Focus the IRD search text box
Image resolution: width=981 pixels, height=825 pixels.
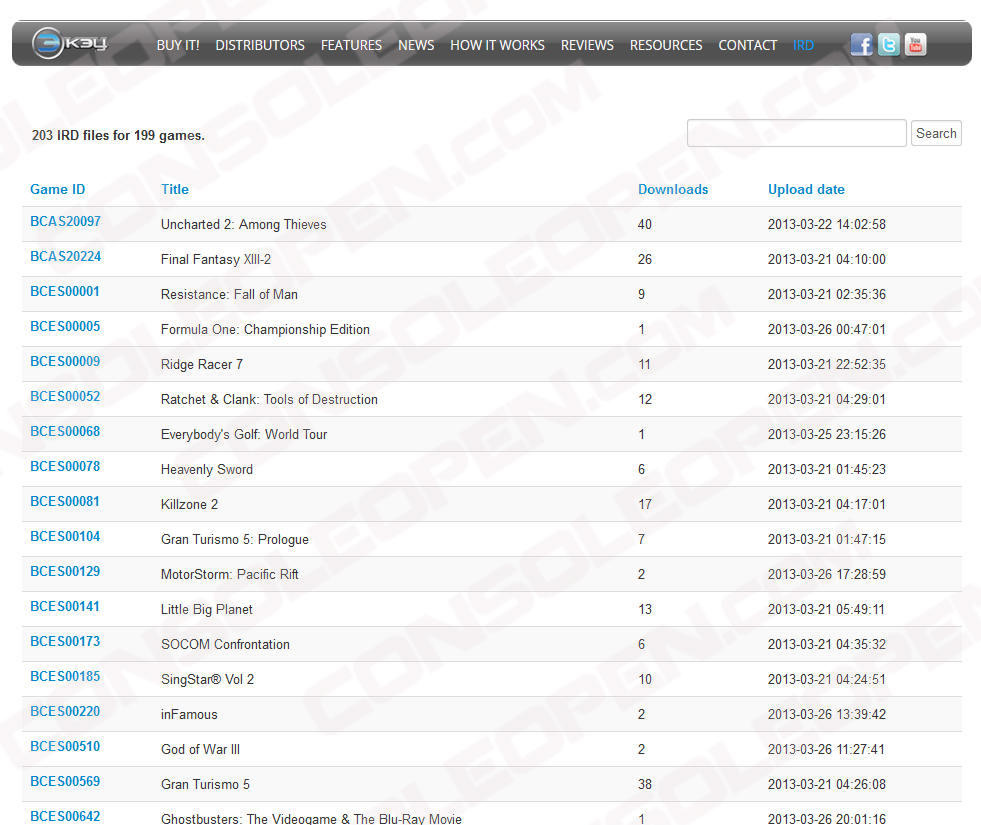[796, 133]
